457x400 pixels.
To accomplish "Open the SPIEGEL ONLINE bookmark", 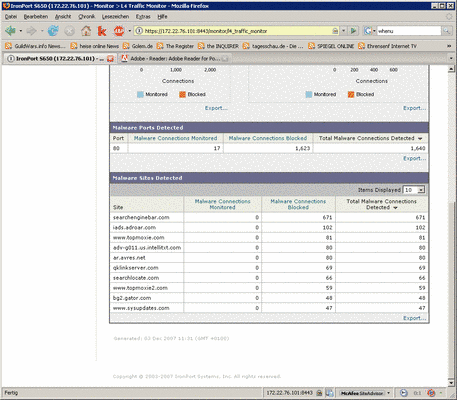I will click(331, 46).
